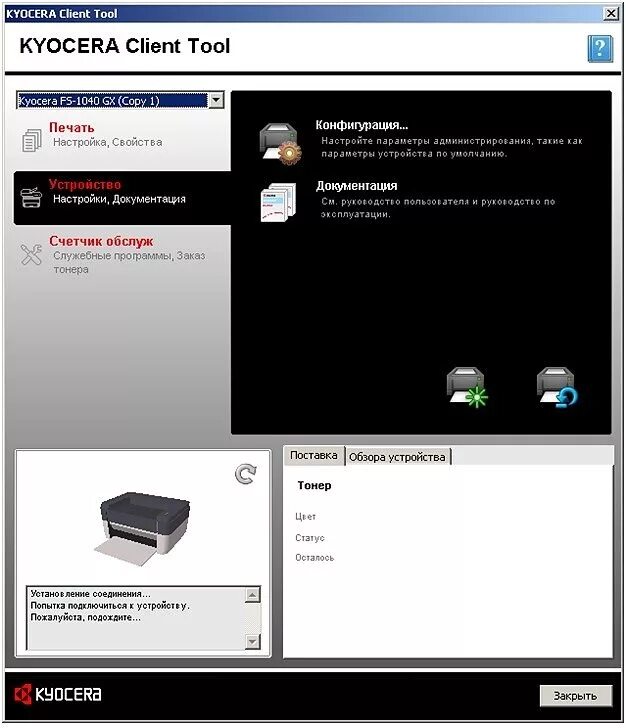Click 'Пожалуйста, подождите...' text
626x728 pixels.
click(x=85, y=618)
